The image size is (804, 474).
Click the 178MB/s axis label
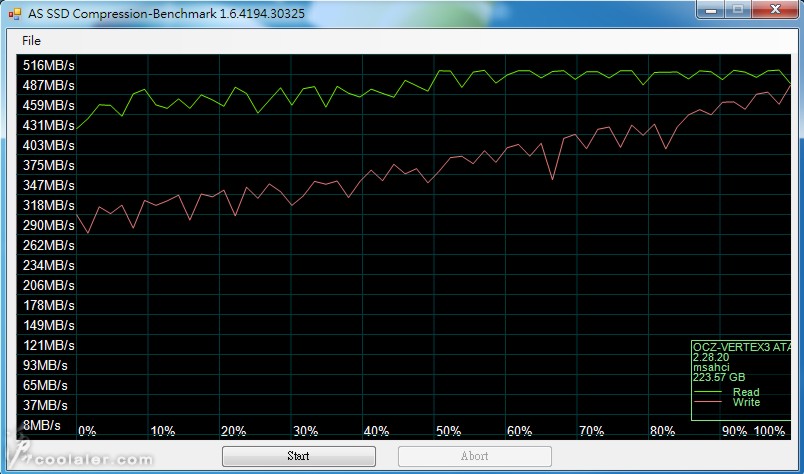pyautogui.click(x=48, y=305)
